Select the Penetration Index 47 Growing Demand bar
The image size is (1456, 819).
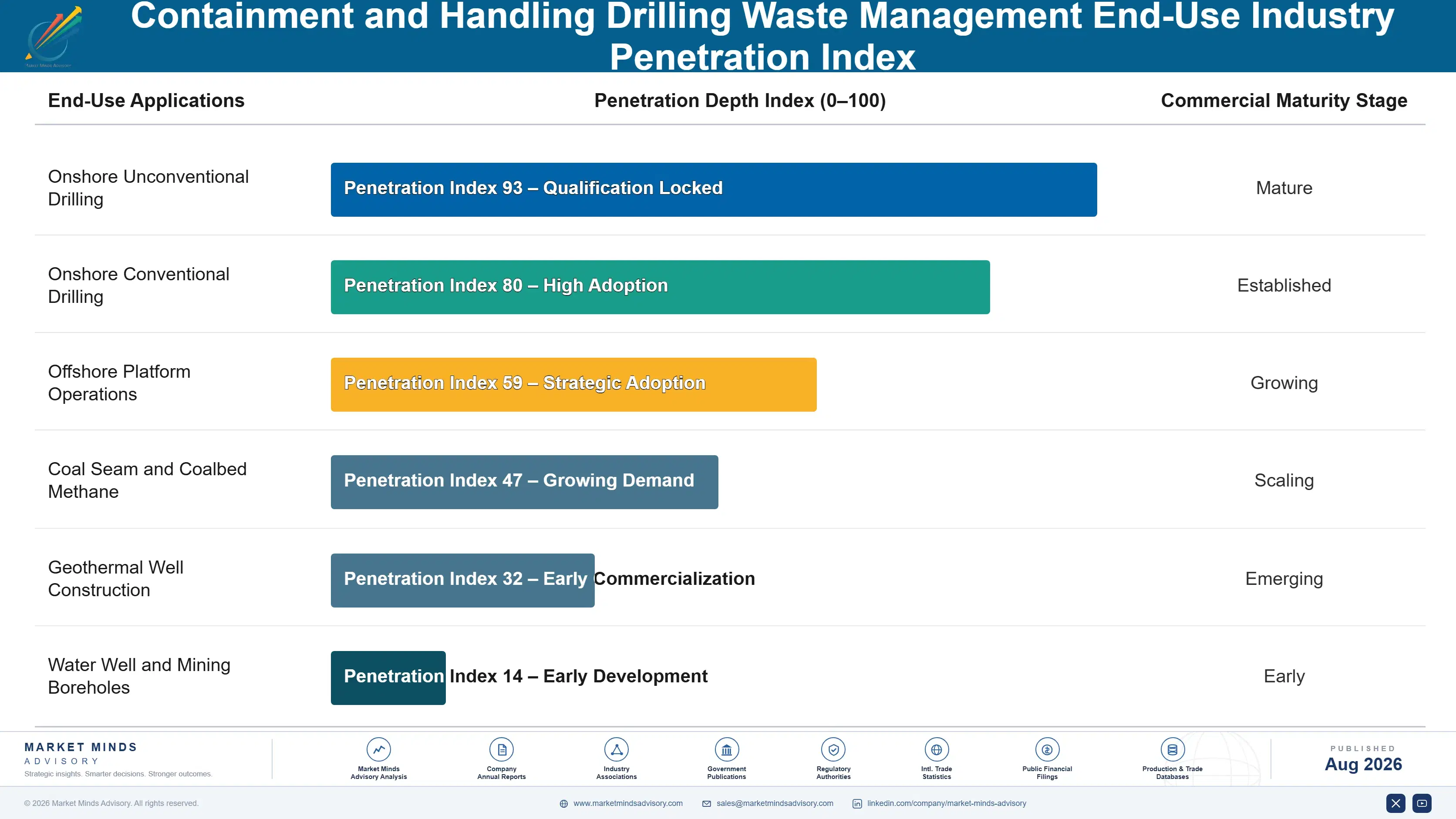coord(524,482)
